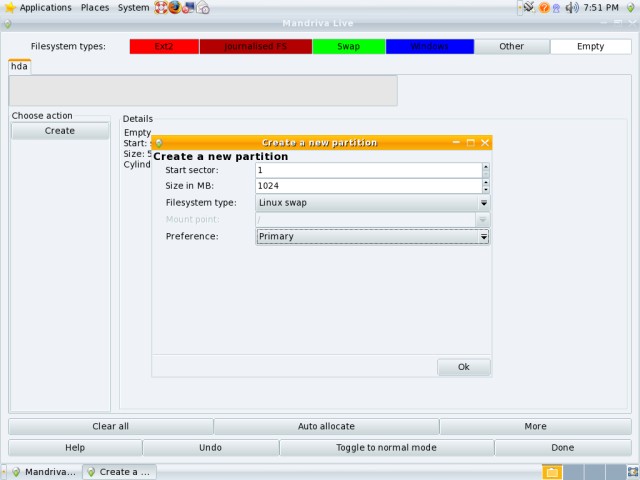Click the Undo button

(x=211, y=448)
